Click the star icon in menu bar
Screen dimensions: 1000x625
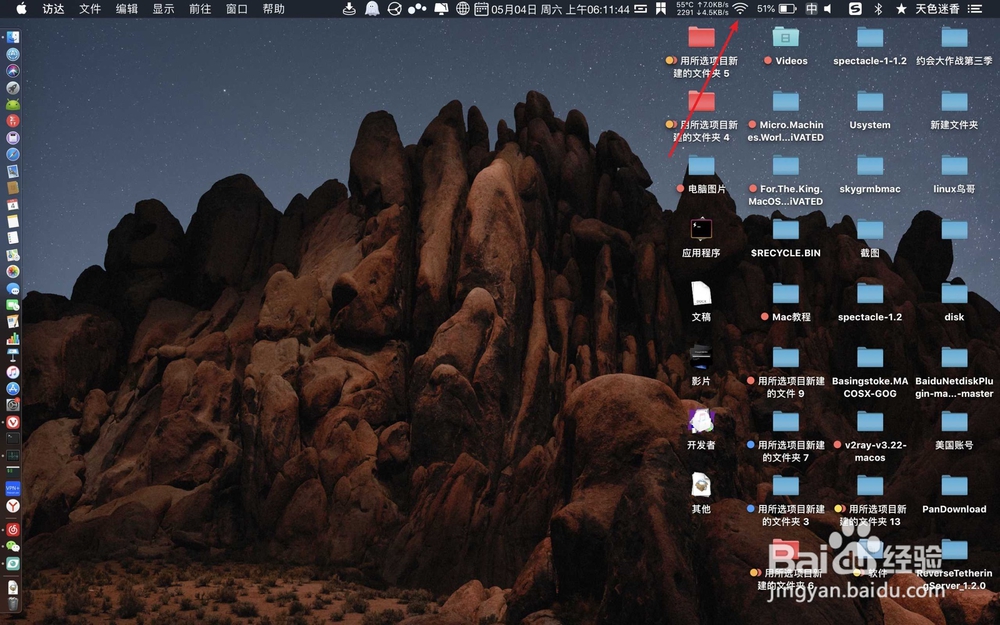click(x=901, y=9)
